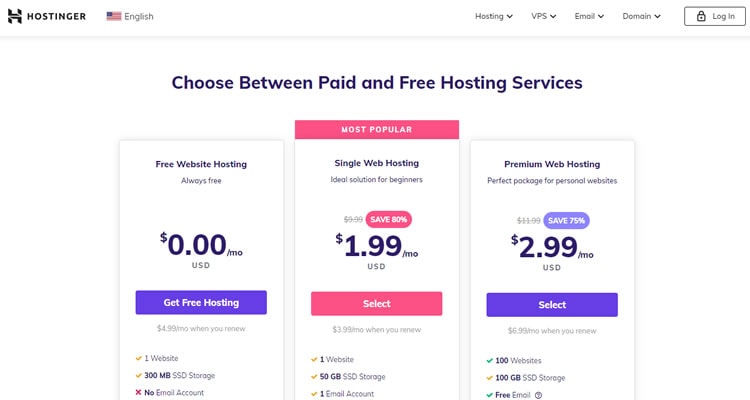Click the Get Free Hosting button
Screen dimensions: 750x400
pos(201,302)
